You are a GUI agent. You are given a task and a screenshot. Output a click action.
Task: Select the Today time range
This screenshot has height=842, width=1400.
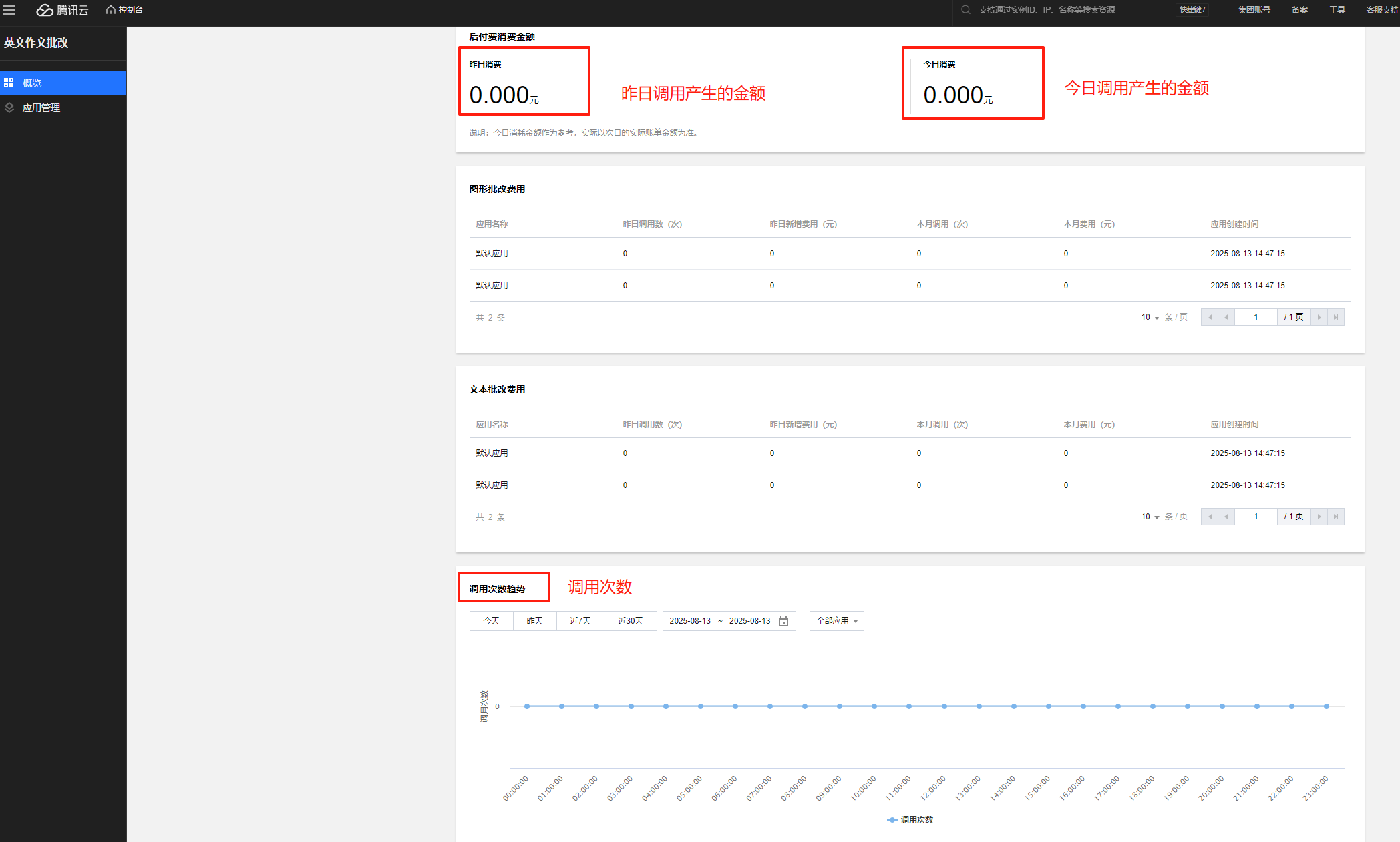click(x=491, y=621)
